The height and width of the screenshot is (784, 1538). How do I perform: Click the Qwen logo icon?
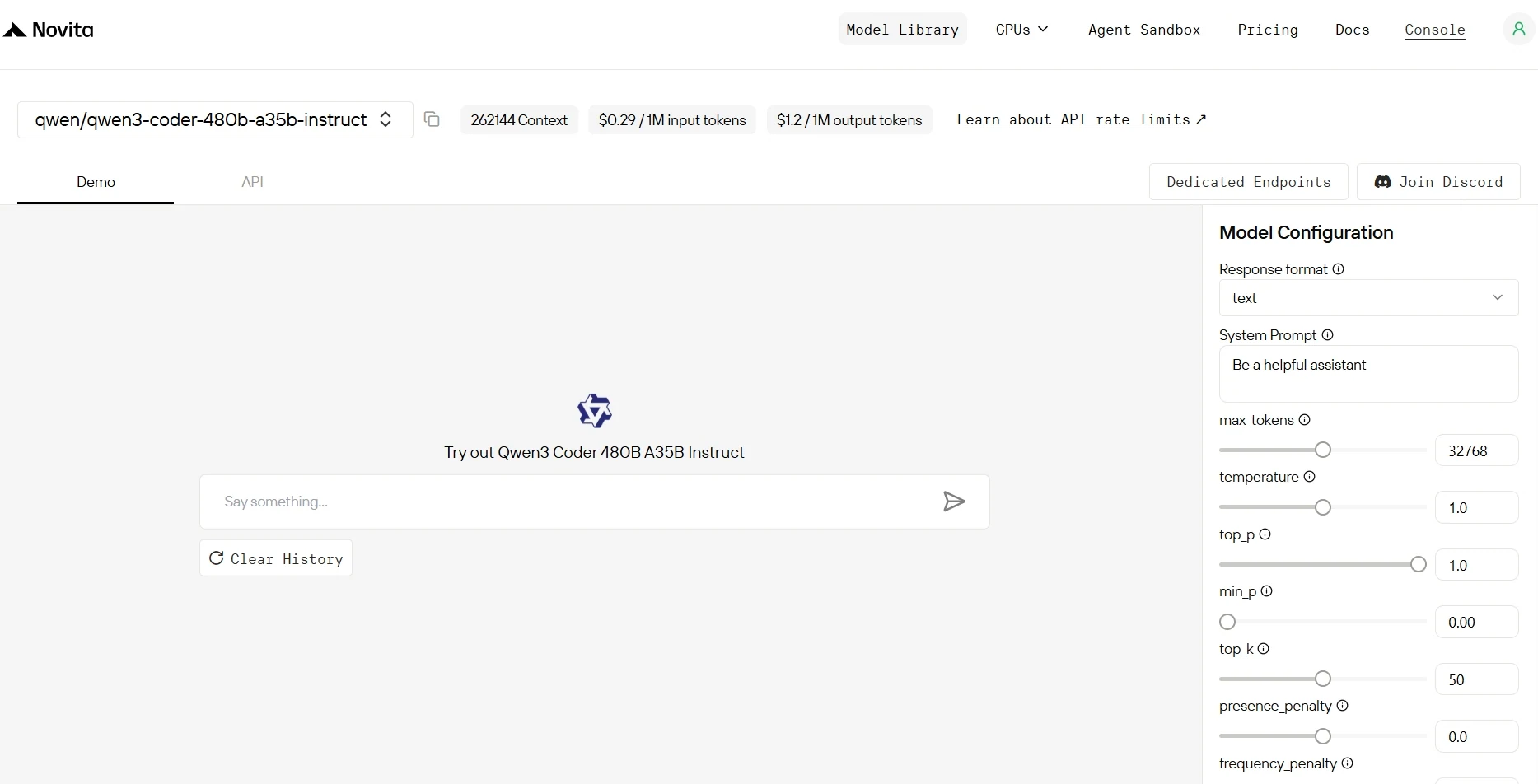point(595,411)
